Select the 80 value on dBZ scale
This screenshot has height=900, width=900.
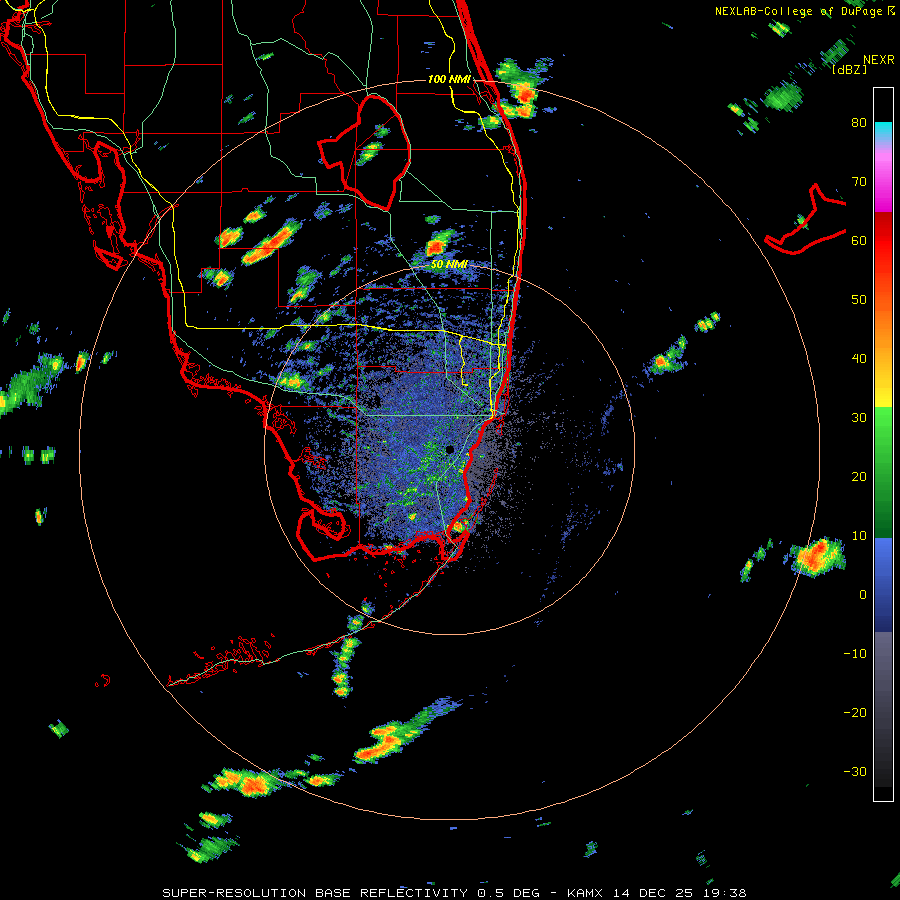pos(859,123)
